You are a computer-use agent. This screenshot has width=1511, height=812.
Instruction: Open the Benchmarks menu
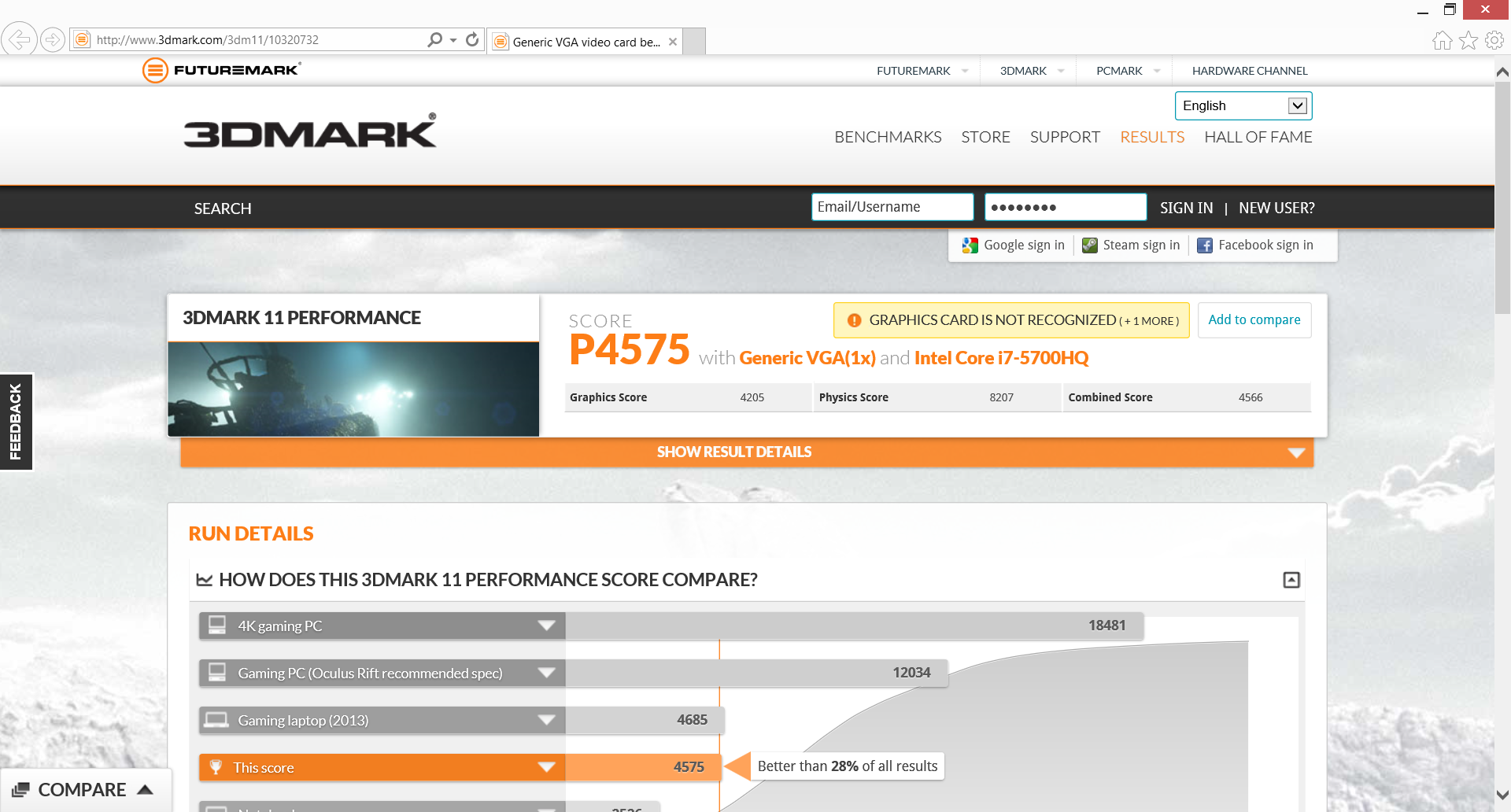[888, 137]
